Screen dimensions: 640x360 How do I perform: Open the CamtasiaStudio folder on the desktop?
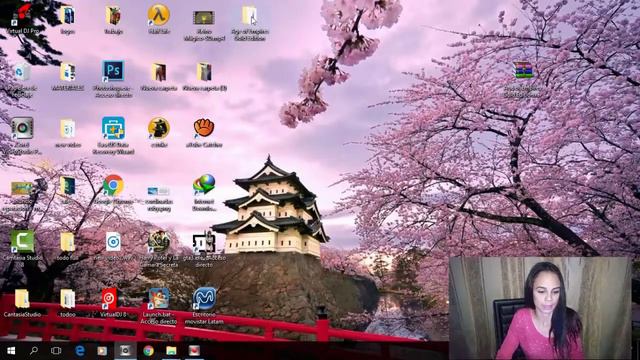[22, 303]
